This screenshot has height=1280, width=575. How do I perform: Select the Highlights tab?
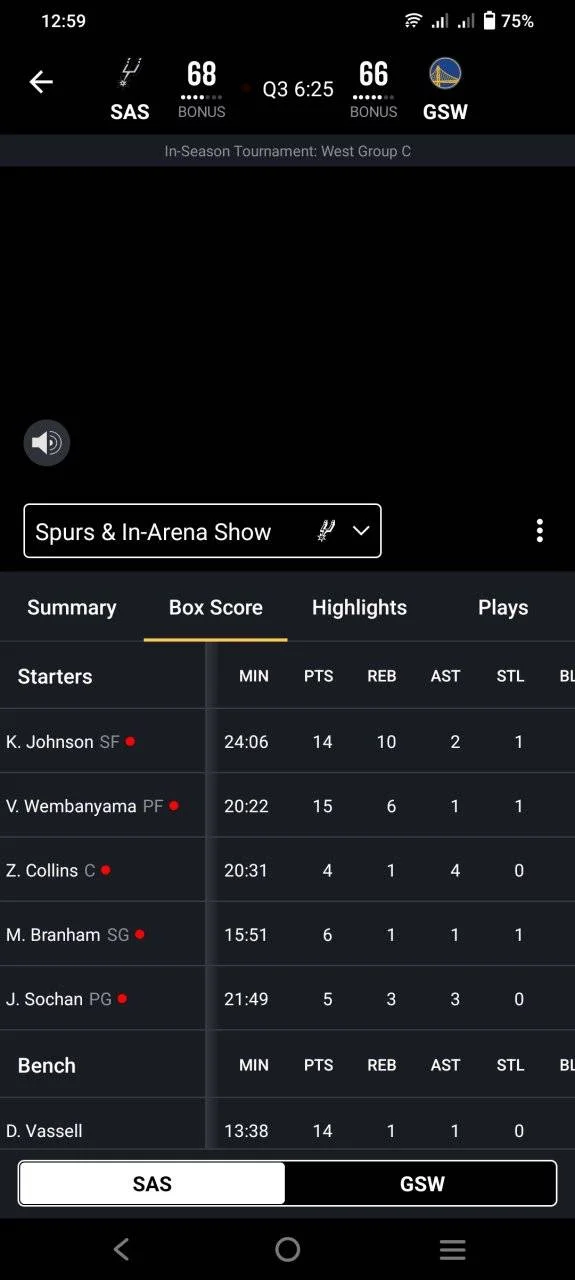359,607
